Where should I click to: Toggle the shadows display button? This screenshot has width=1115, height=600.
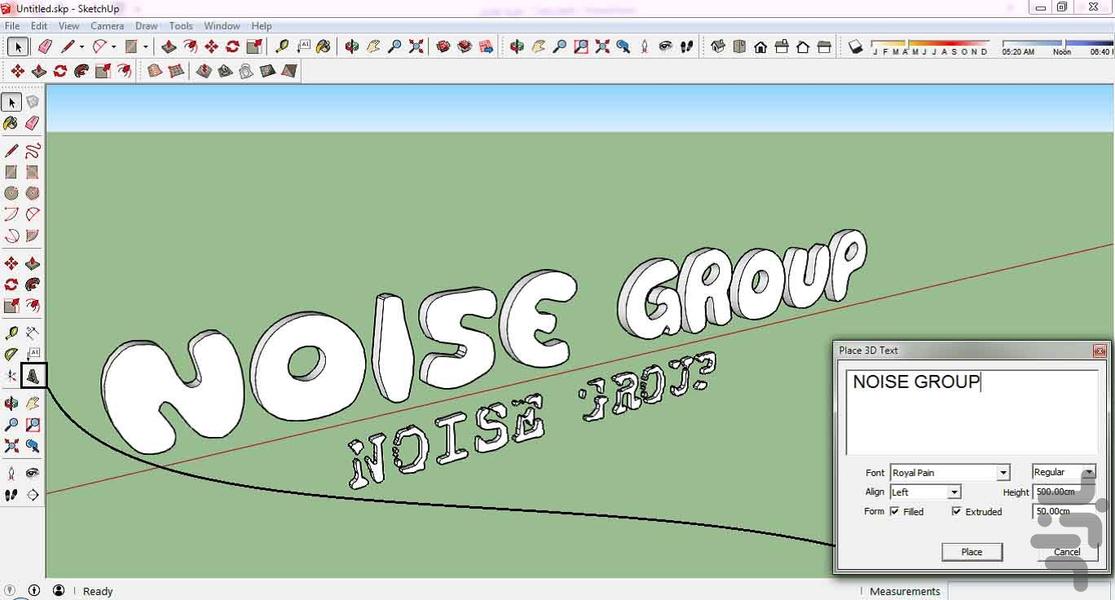[x=855, y=46]
